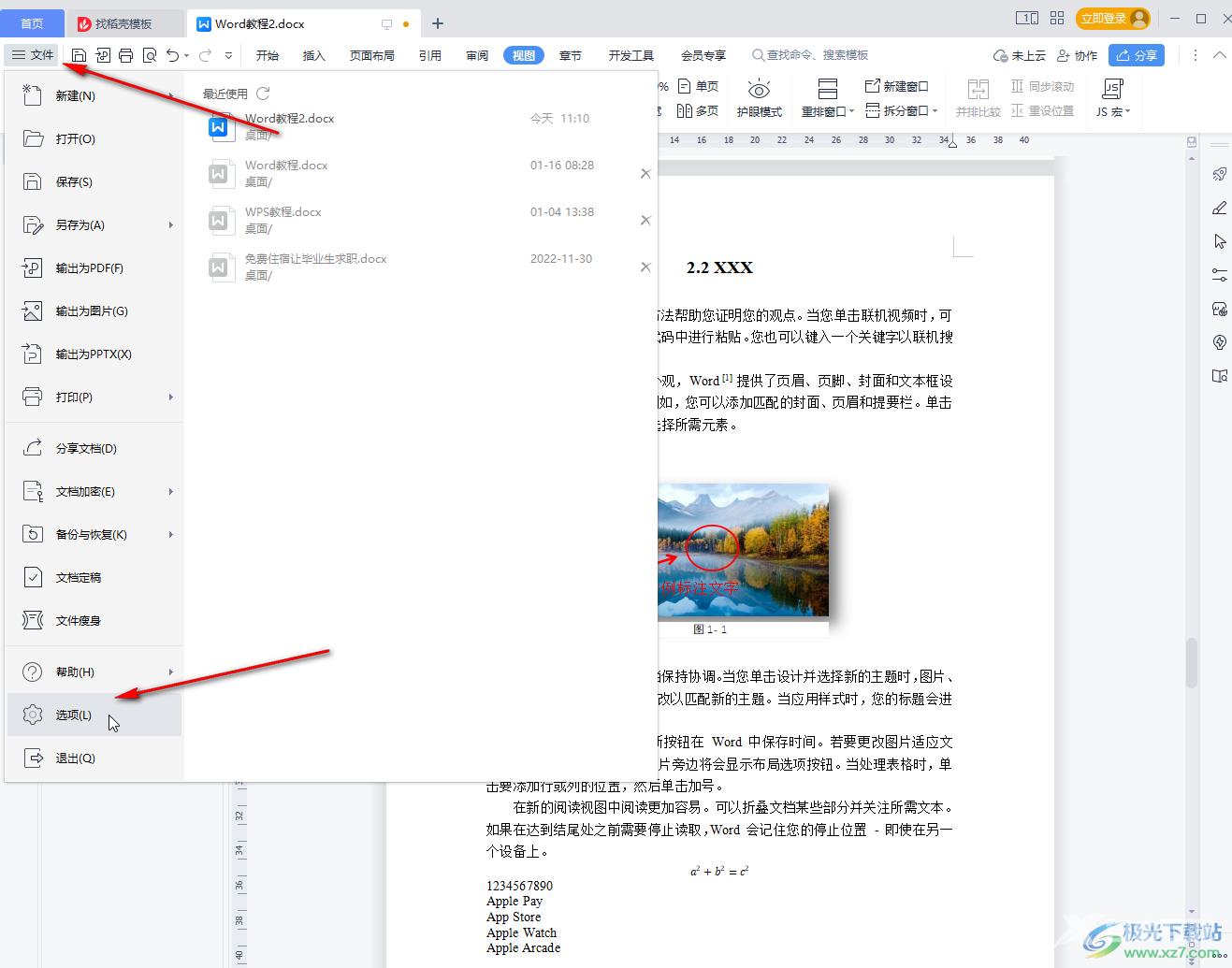Collapse the ribbon with the chevron

[x=1220, y=56]
